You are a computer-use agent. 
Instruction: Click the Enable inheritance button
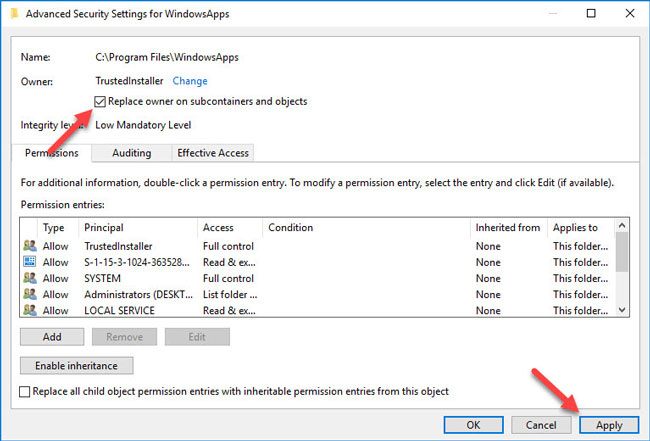[x=76, y=366]
